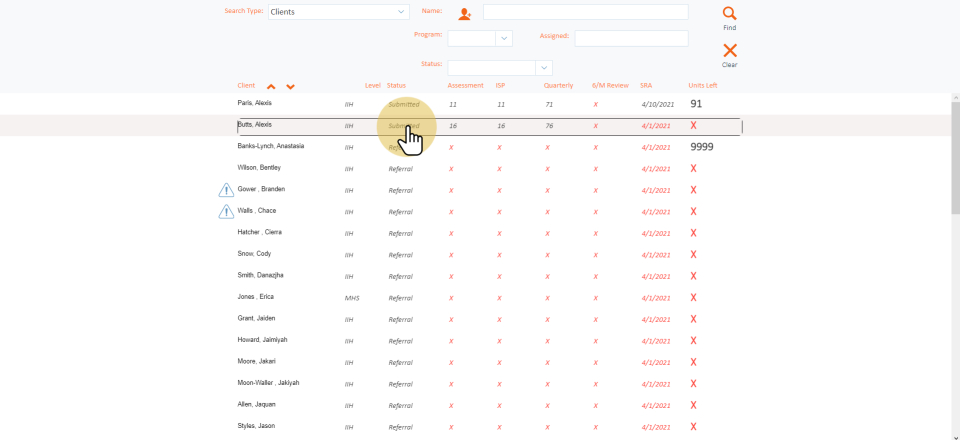Click the Assigned input field
Screen dimensions: 960x440
[x=631, y=38]
